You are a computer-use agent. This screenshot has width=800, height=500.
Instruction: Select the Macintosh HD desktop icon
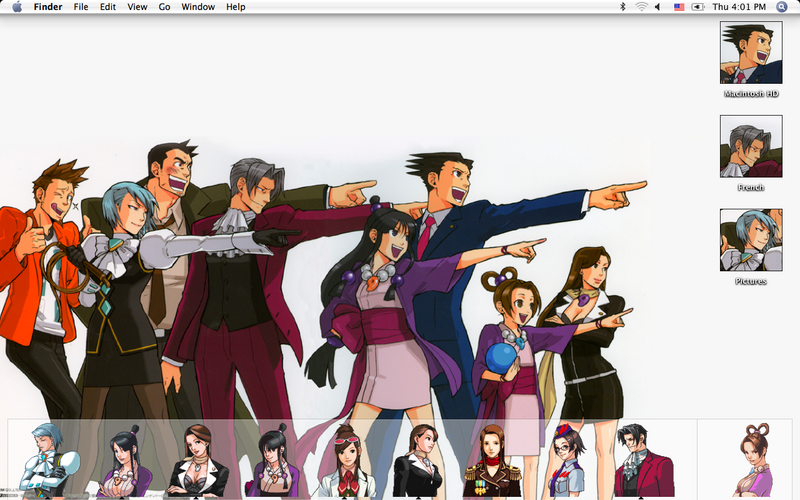pyautogui.click(x=751, y=53)
